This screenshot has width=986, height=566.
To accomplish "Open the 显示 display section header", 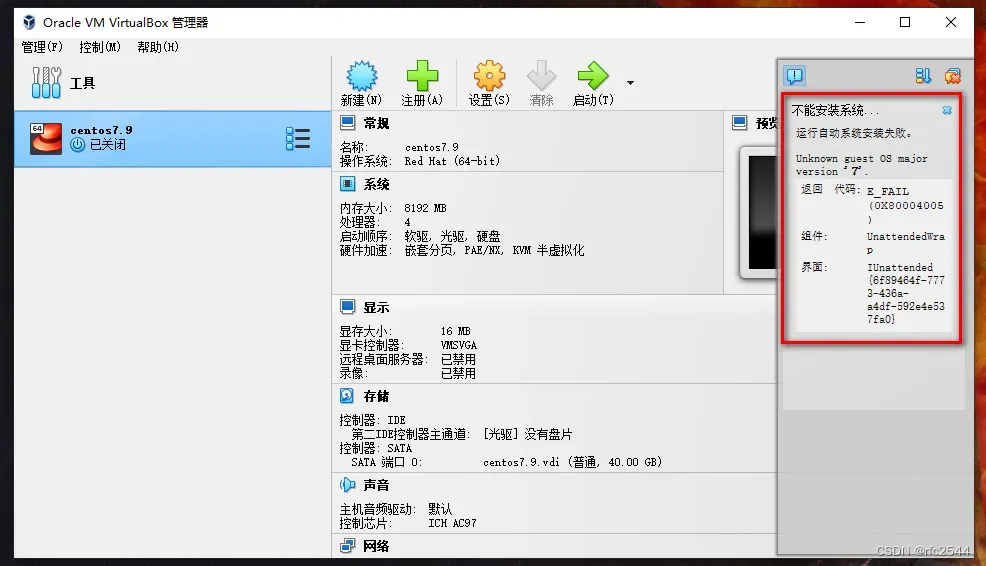I will [376, 308].
